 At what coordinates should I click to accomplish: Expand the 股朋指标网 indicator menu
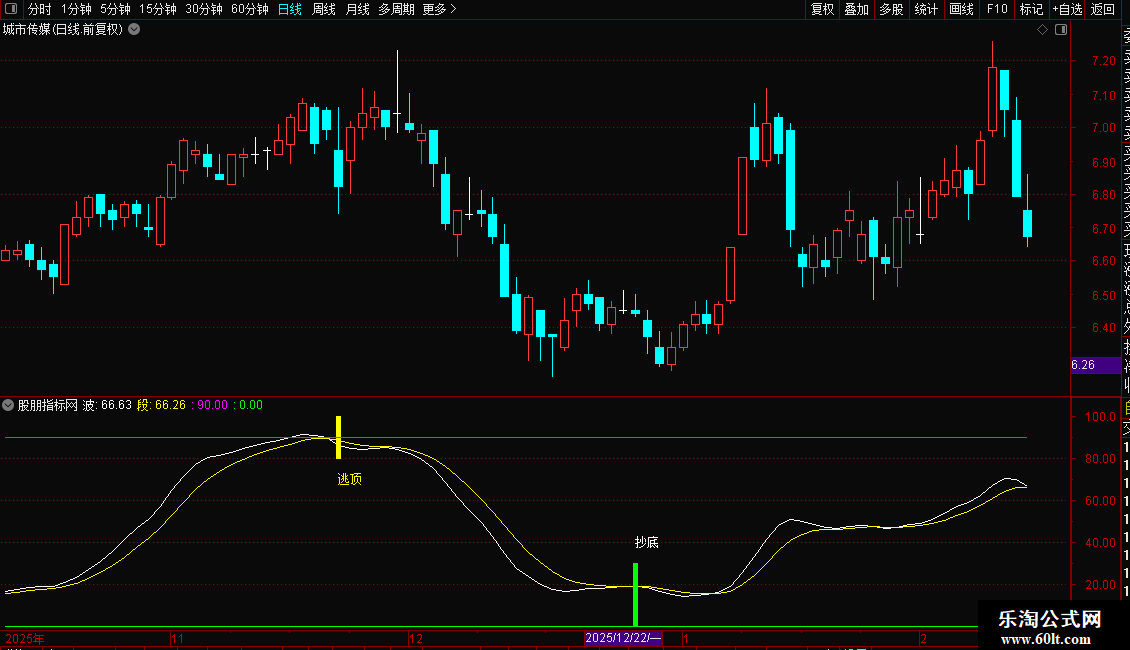point(8,405)
